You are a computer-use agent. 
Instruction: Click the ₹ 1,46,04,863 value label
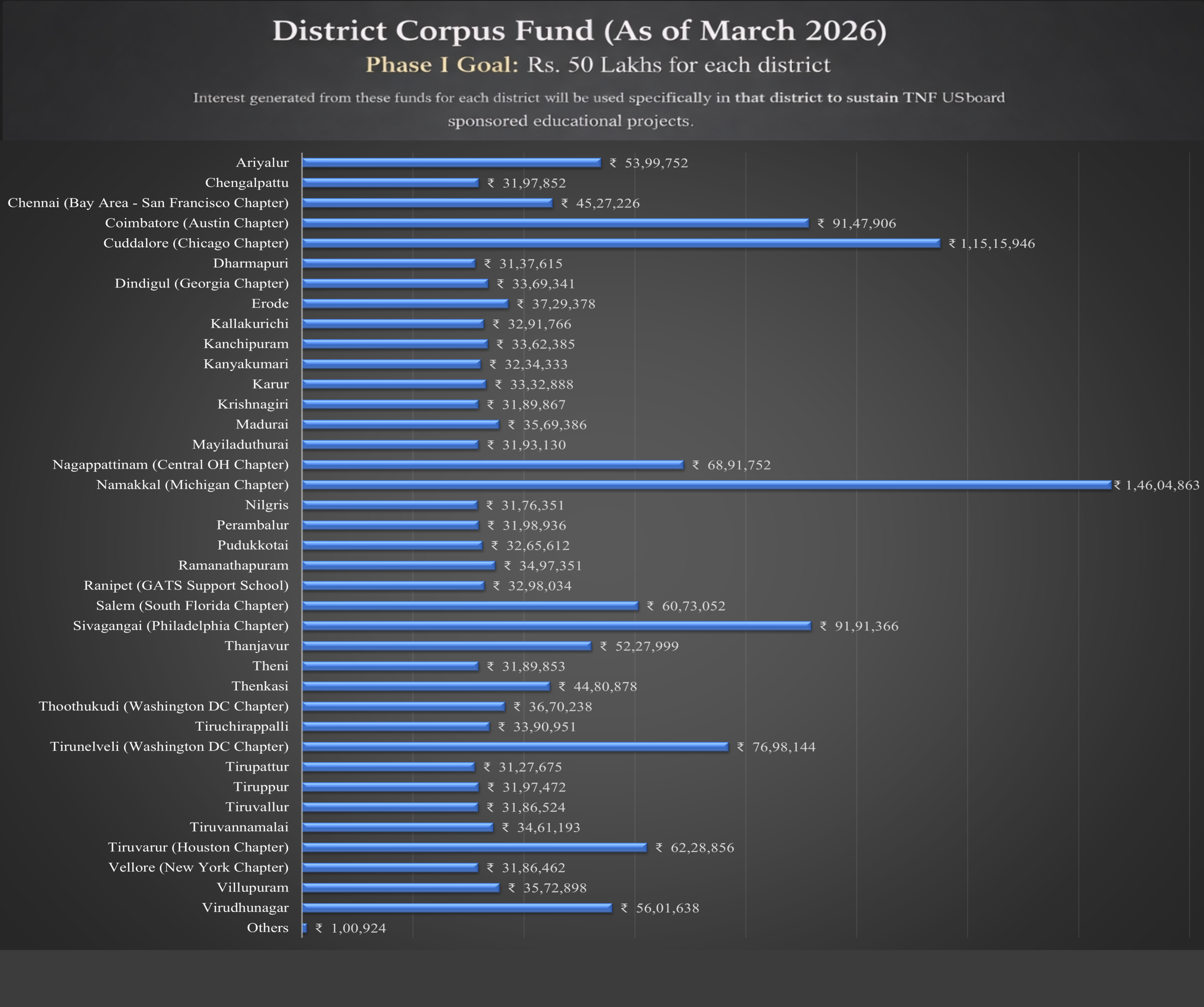point(1156,485)
